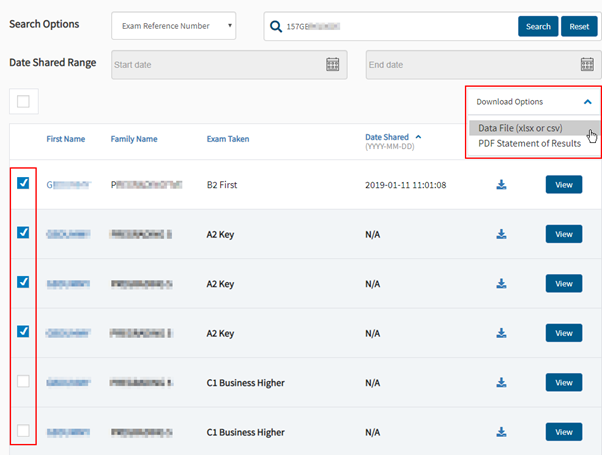Click the download icon in the B2 First row
This screenshot has height=455, width=602.
point(501,185)
